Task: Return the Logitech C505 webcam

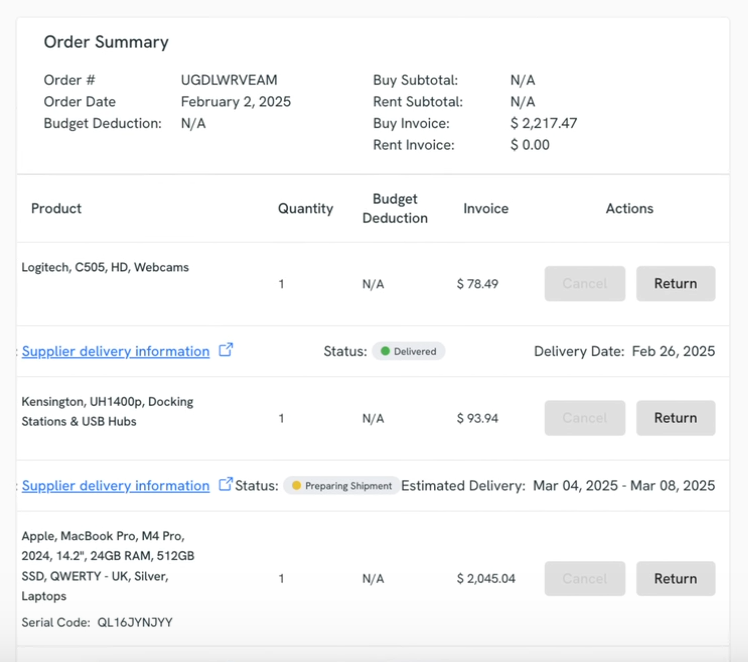Action: click(675, 283)
